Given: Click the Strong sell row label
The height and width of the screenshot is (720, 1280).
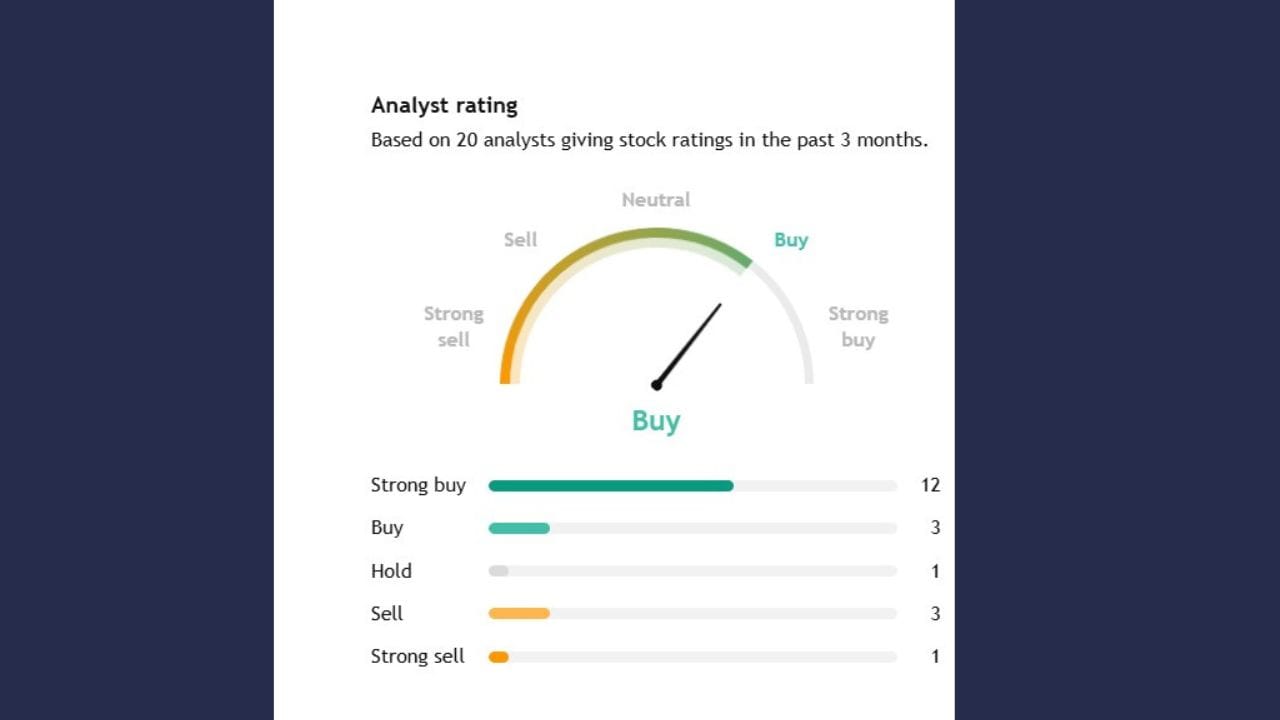Looking at the screenshot, I should (417, 656).
